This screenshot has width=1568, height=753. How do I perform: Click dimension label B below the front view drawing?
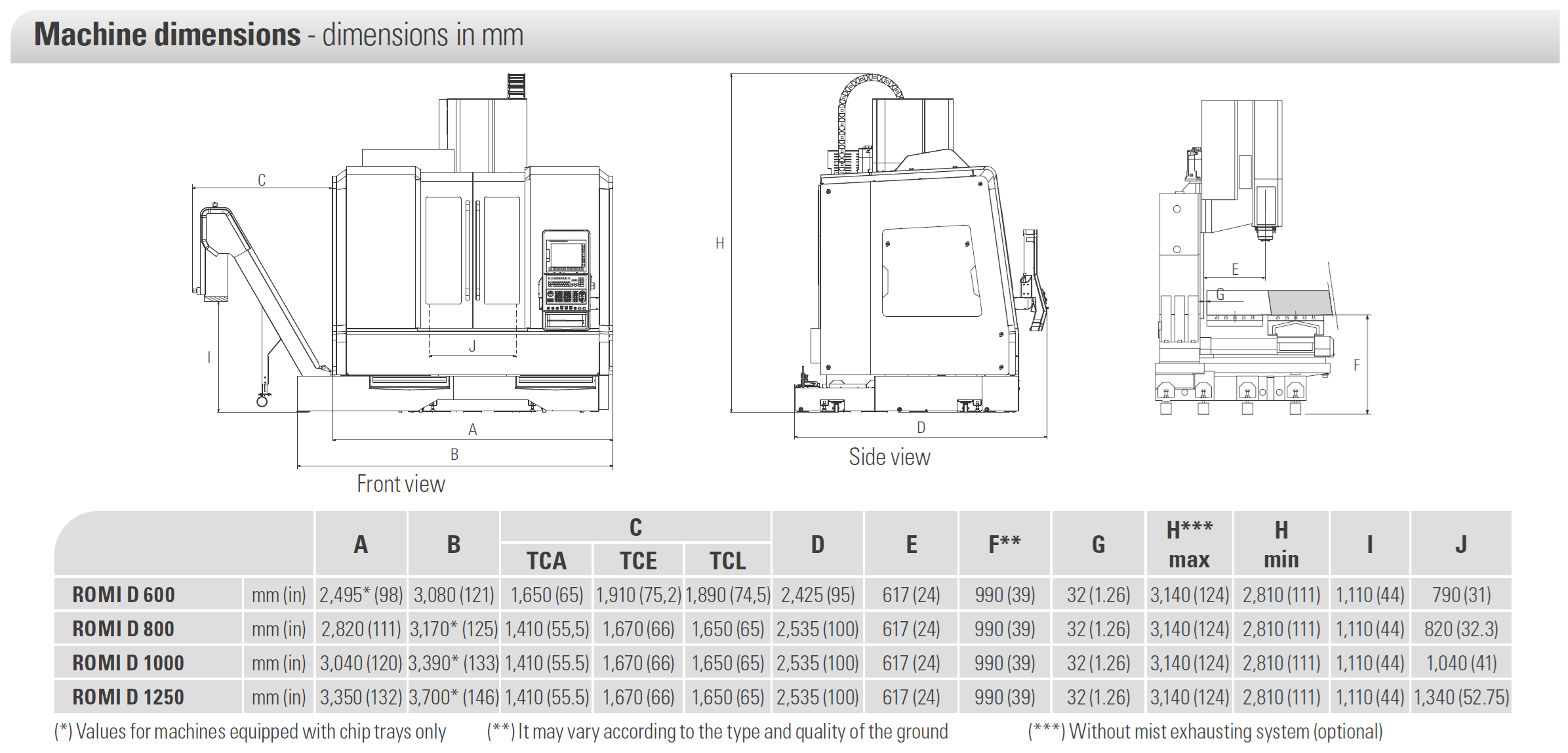pyautogui.click(x=454, y=454)
